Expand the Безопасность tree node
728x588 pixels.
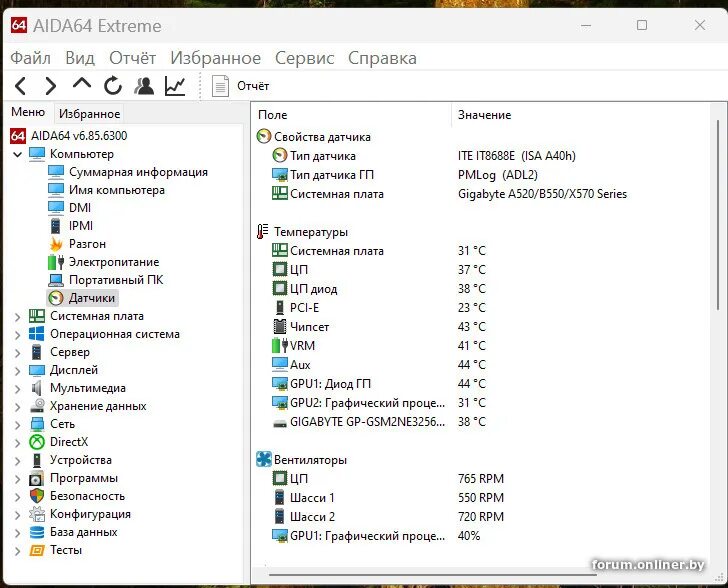18,497
